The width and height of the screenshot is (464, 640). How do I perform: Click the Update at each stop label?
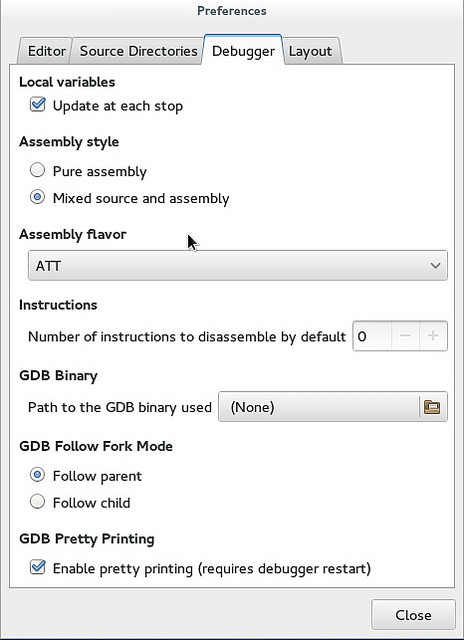118,106
